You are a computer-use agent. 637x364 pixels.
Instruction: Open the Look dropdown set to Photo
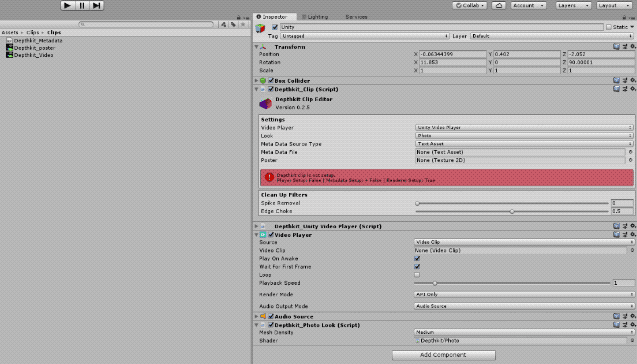(x=524, y=136)
